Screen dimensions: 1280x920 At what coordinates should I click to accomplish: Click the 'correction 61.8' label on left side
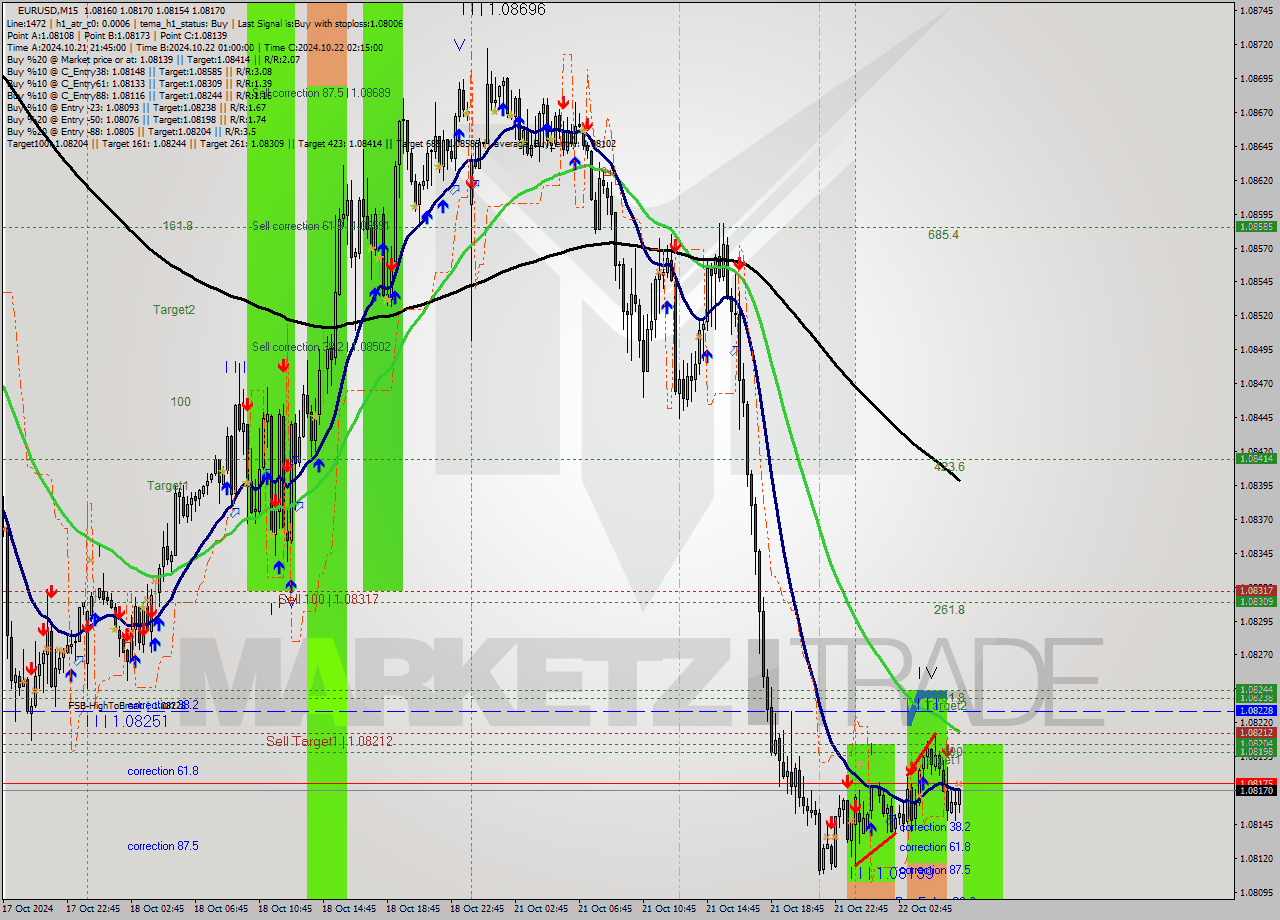163,771
